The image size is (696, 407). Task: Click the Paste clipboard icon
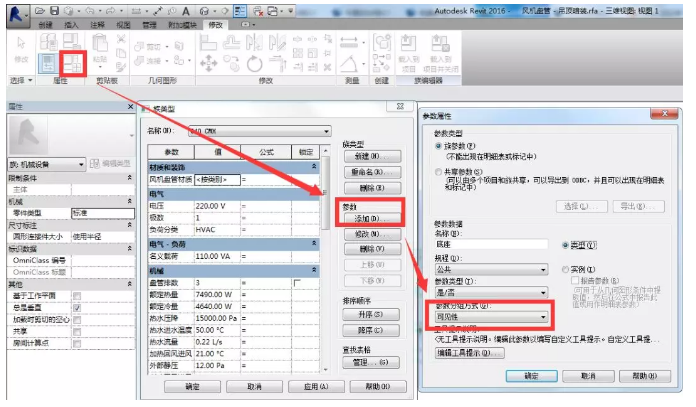click(100, 44)
